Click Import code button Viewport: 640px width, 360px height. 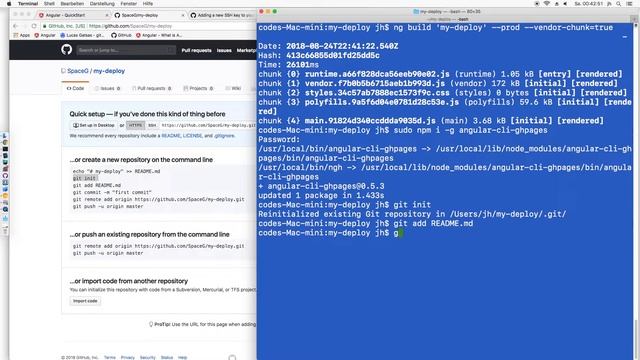pyautogui.click(x=85, y=301)
